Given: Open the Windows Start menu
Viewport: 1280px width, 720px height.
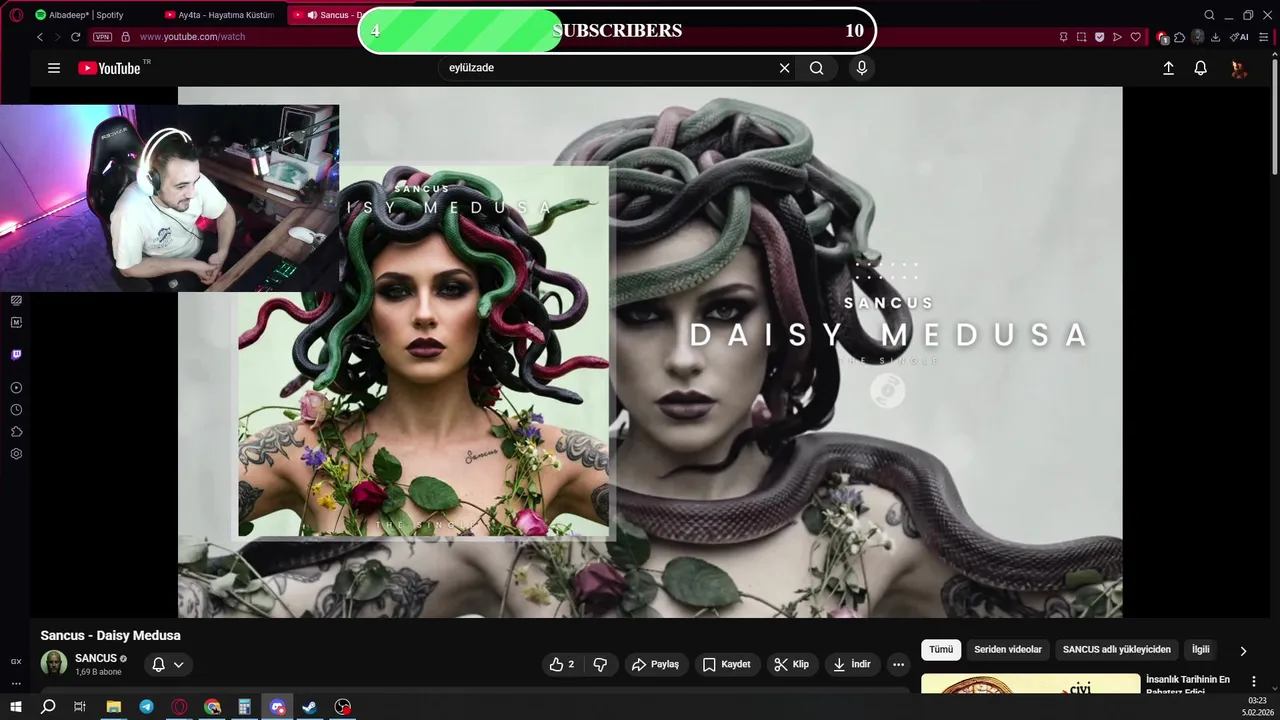Looking at the screenshot, I should click(16, 707).
